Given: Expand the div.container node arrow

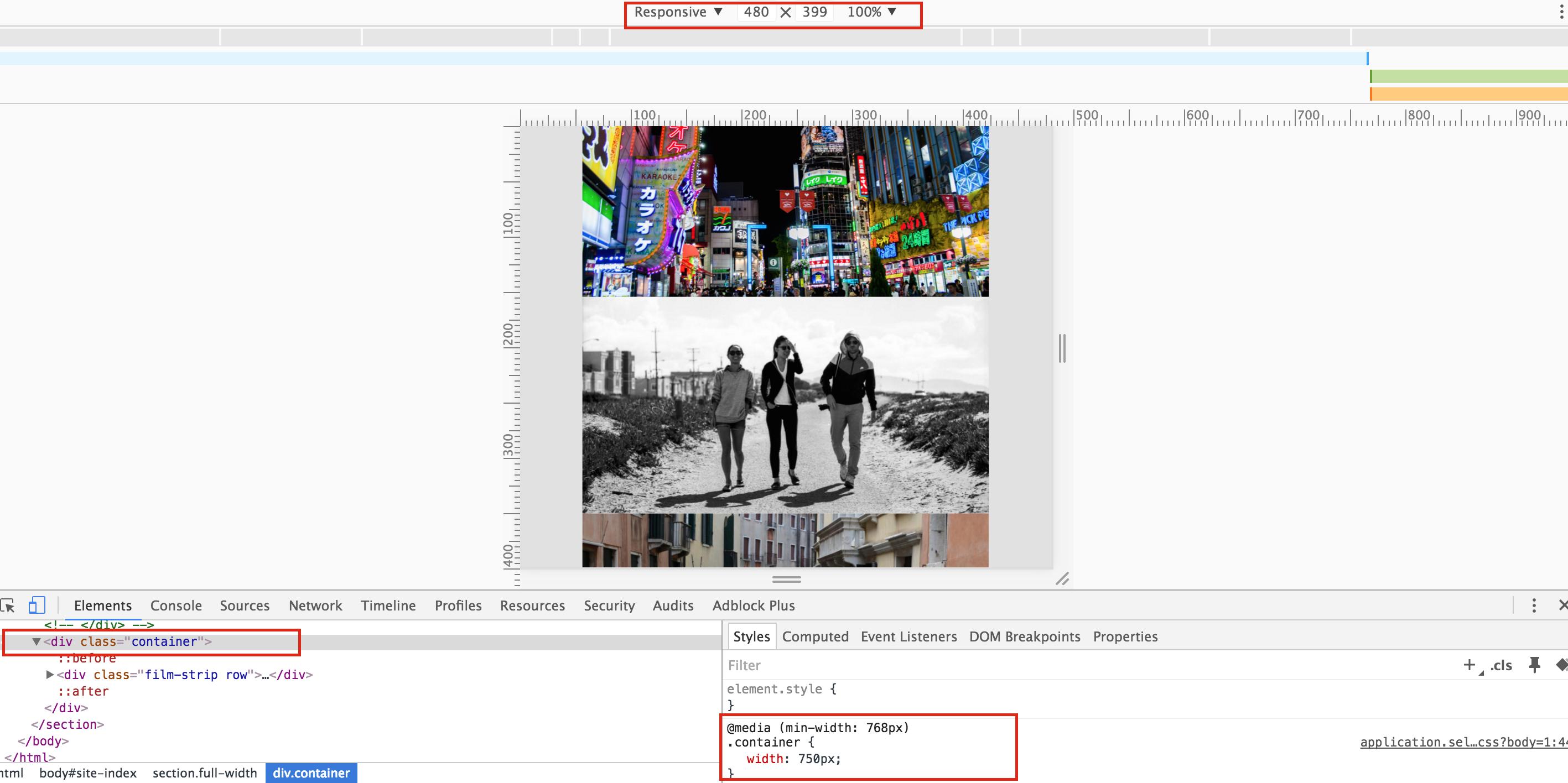Looking at the screenshot, I should coord(36,641).
